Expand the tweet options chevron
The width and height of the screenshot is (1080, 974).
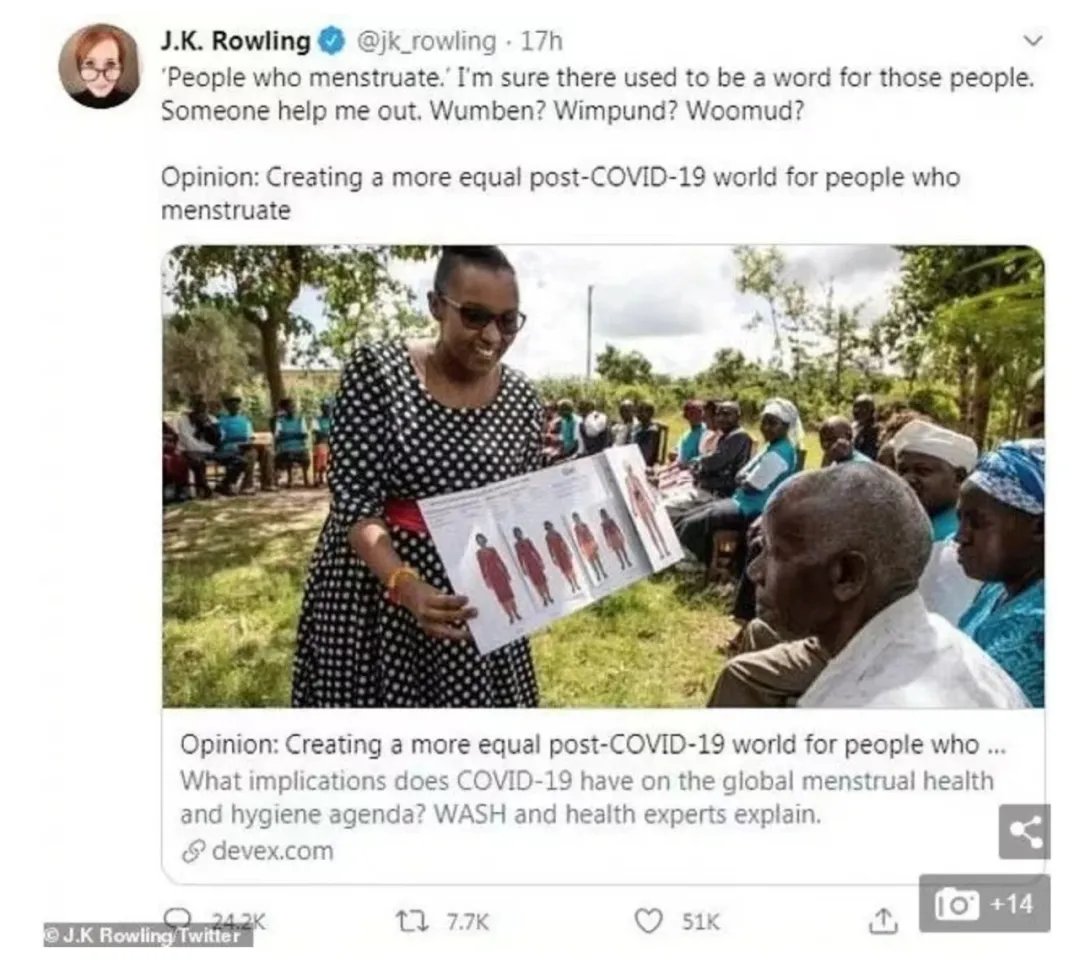click(1032, 41)
